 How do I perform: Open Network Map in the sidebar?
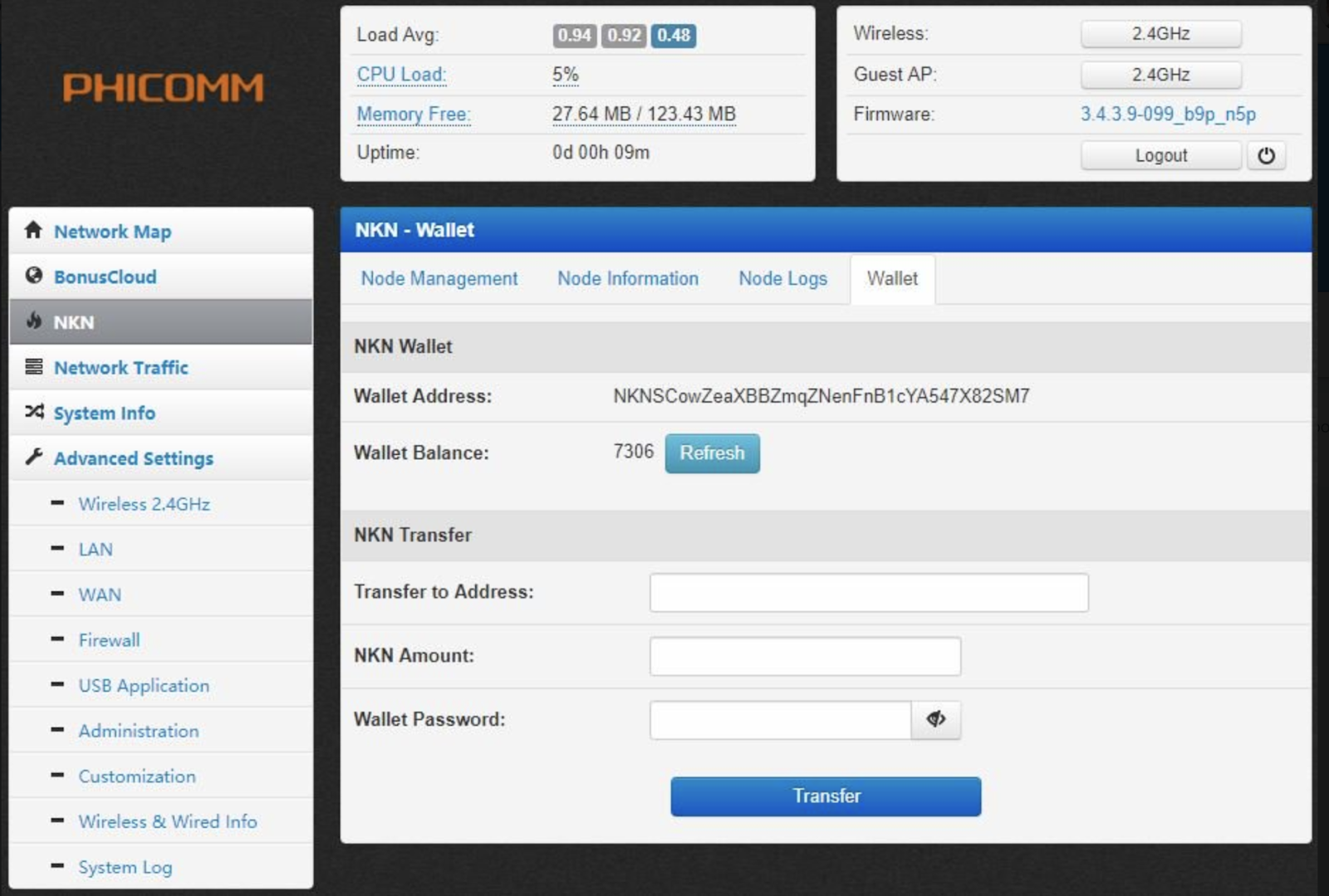(x=161, y=231)
